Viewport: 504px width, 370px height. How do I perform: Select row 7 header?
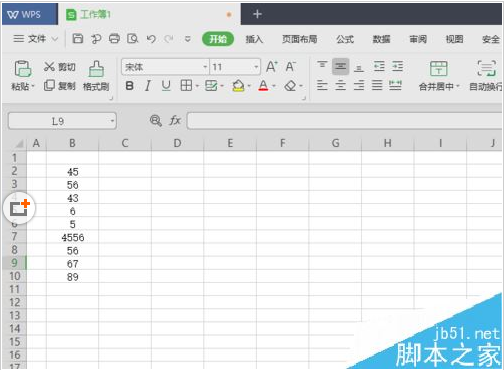(14, 237)
